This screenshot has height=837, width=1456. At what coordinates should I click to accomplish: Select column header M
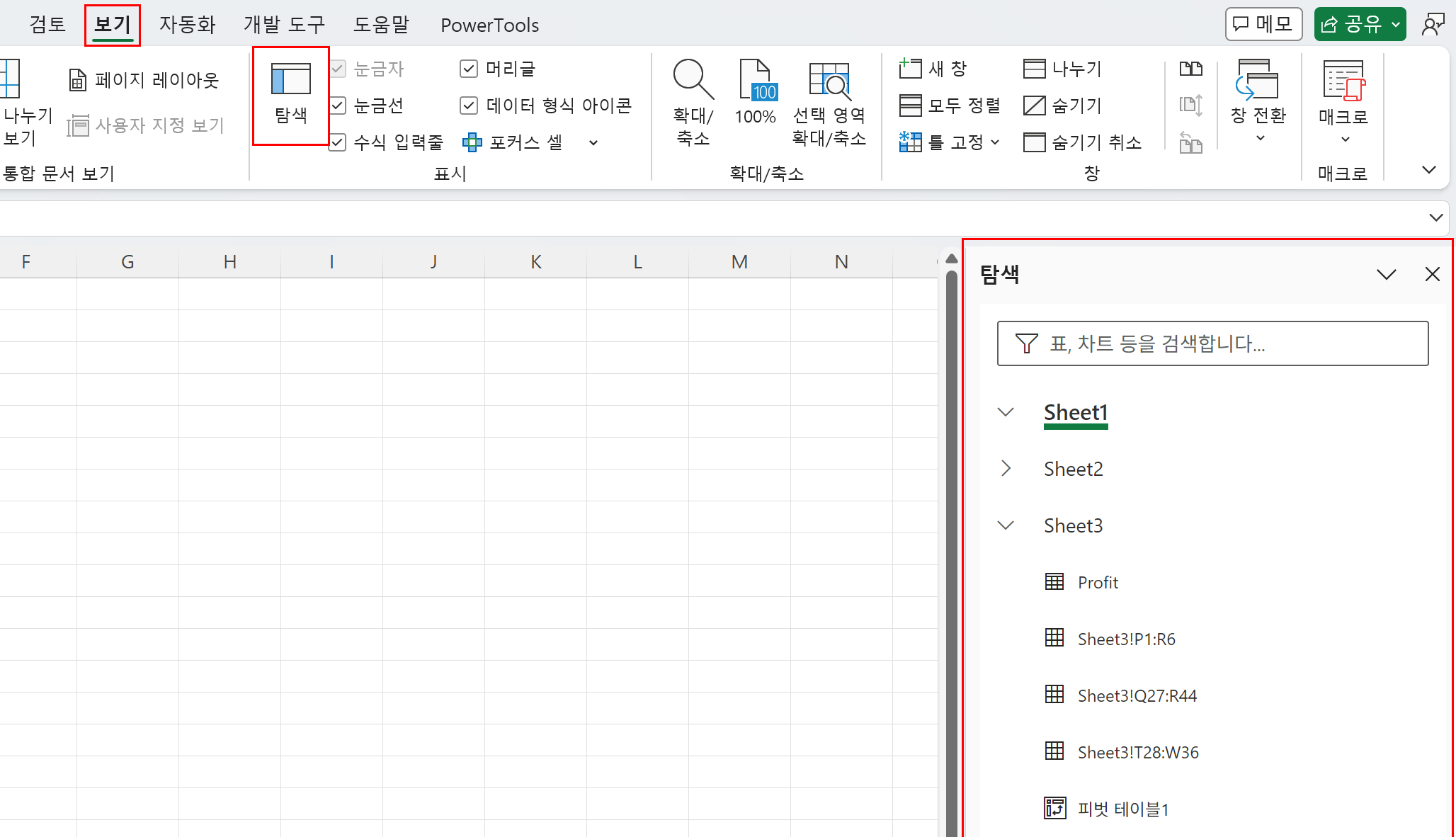click(739, 262)
